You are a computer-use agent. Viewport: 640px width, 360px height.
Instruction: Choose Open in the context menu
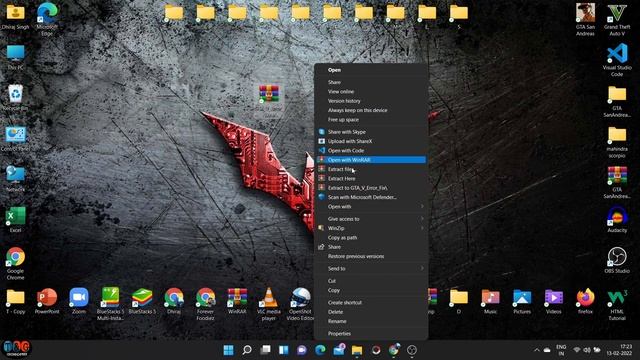pyautogui.click(x=371, y=70)
